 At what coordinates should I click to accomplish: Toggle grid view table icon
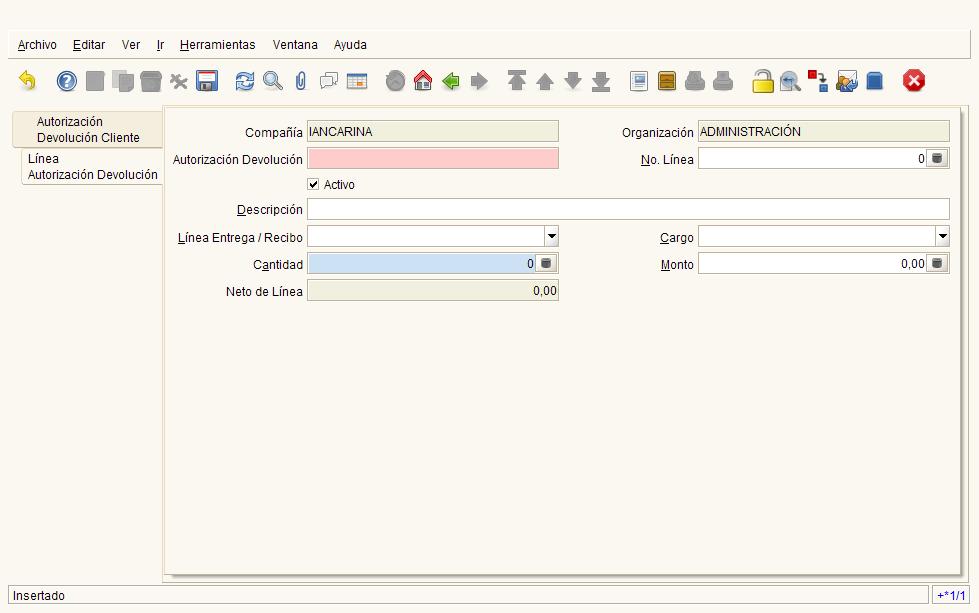click(357, 81)
